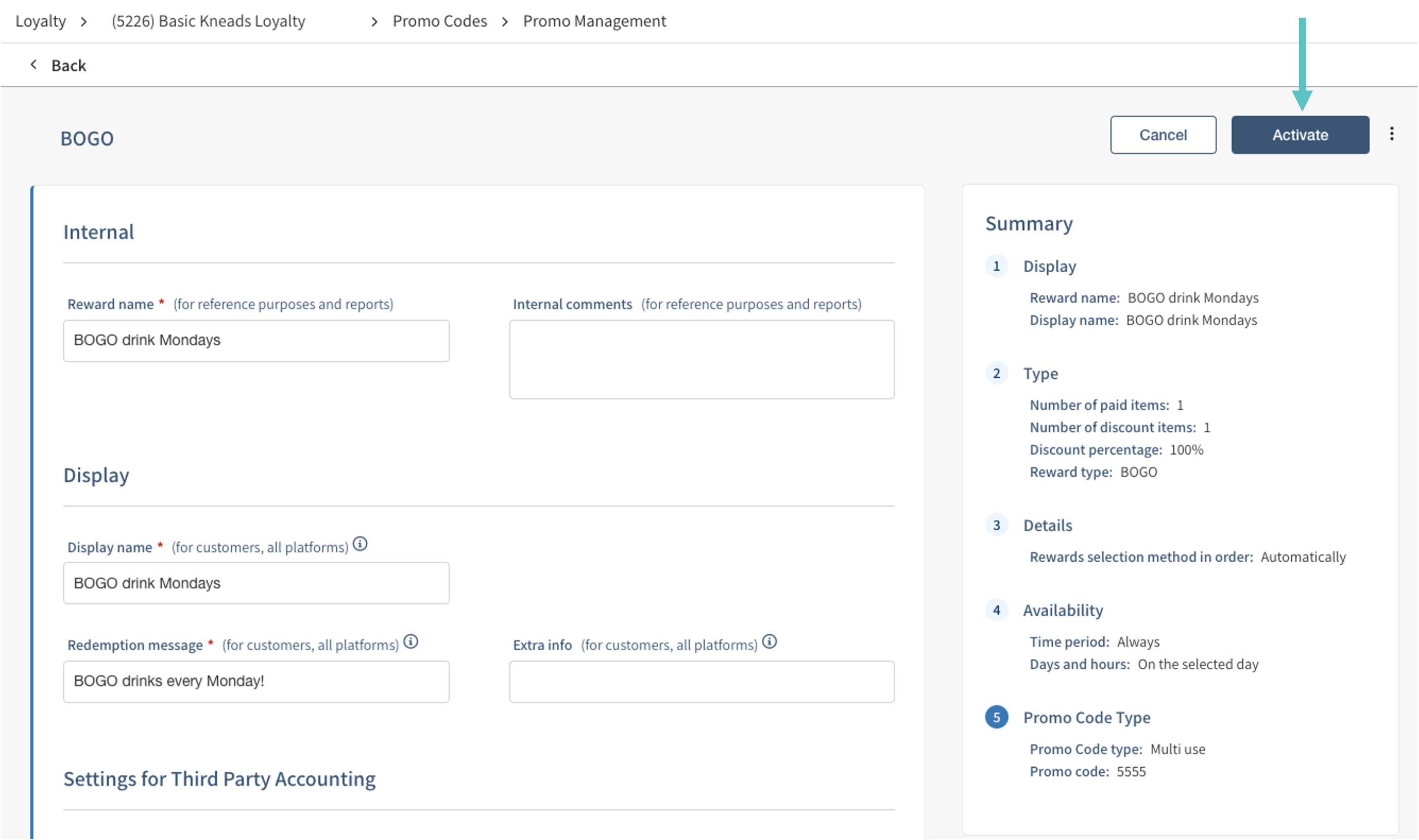Select step 5 Promo Code Type circle
Image resolution: width=1419 pixels, height=840 pixels.
point(996,717)
